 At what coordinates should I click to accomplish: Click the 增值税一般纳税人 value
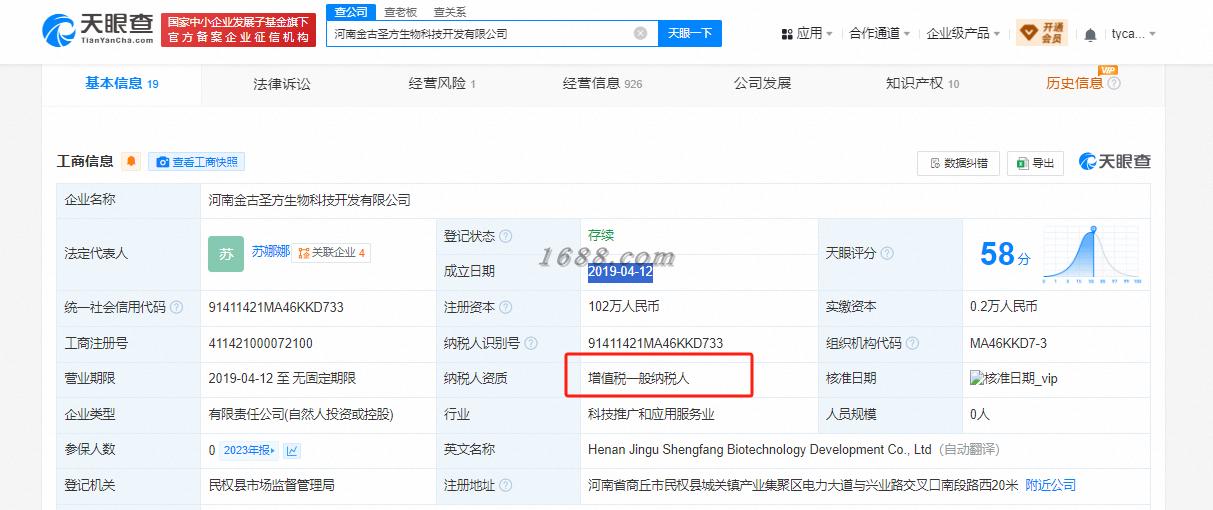click(x=638, y=379)
